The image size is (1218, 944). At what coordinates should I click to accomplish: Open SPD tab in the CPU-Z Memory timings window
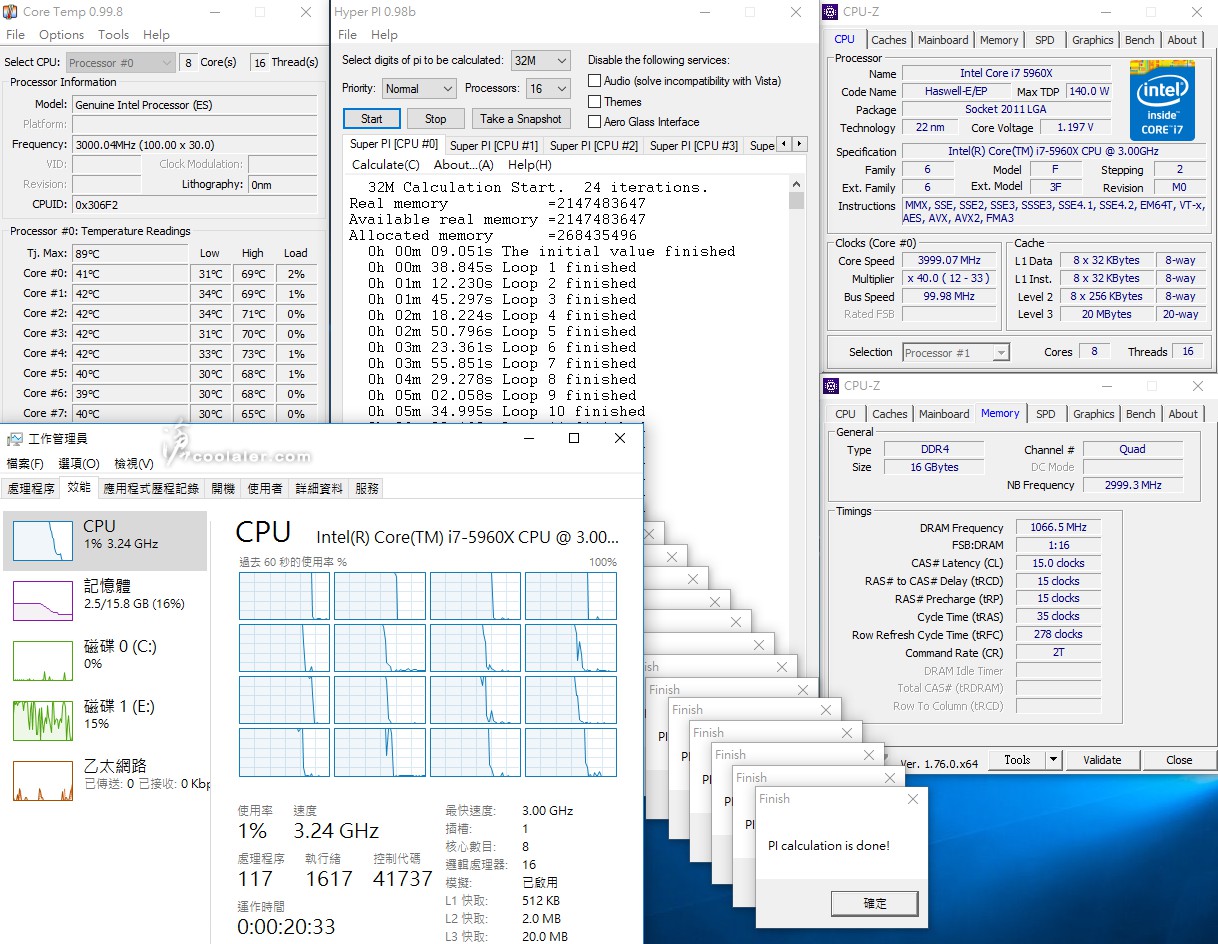pyautogui.click(x=1046, y=414)
